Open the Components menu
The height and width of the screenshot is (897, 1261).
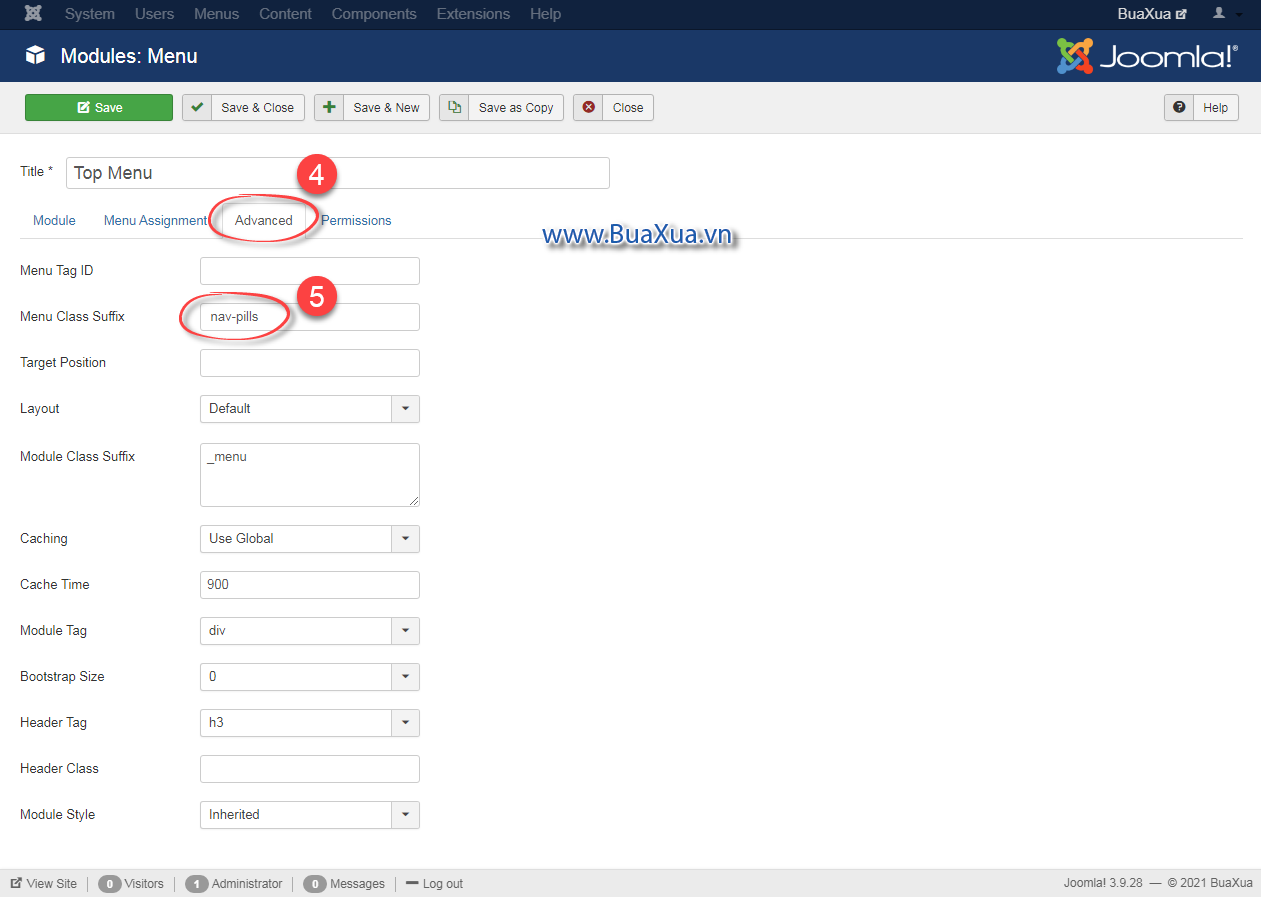374,14
